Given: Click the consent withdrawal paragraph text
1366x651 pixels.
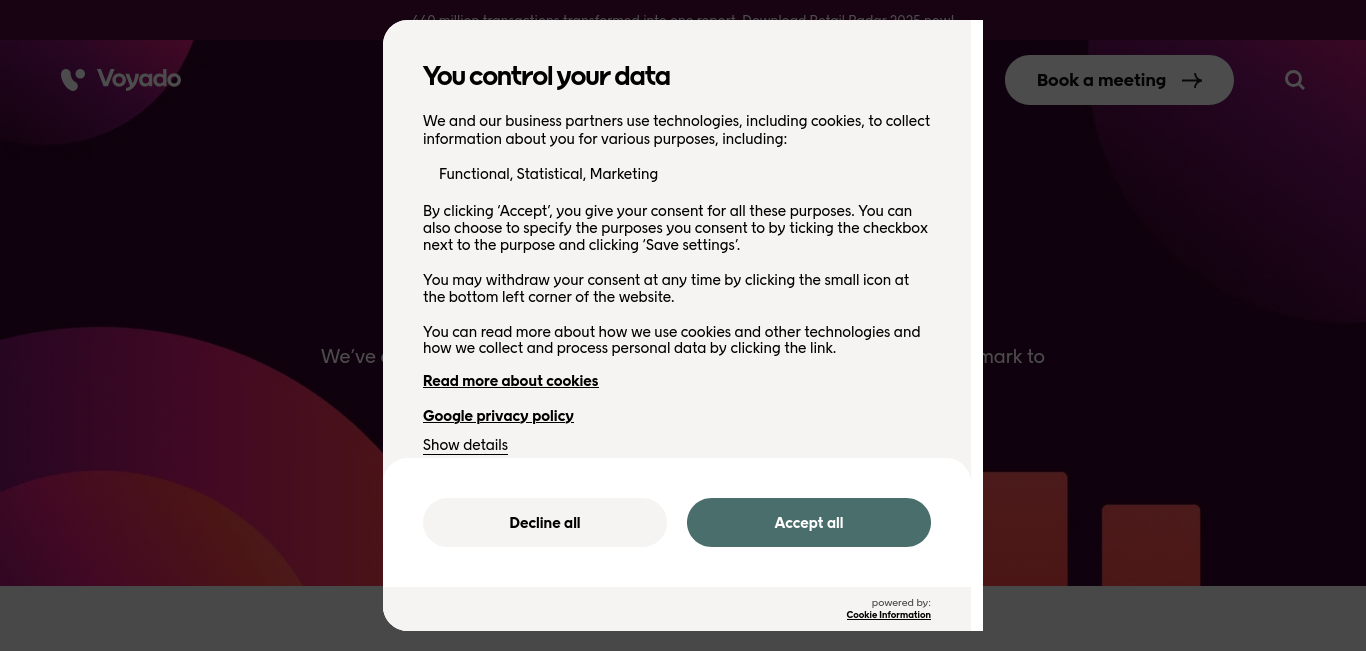Looking at the screenshot, I should click(666, 288).
